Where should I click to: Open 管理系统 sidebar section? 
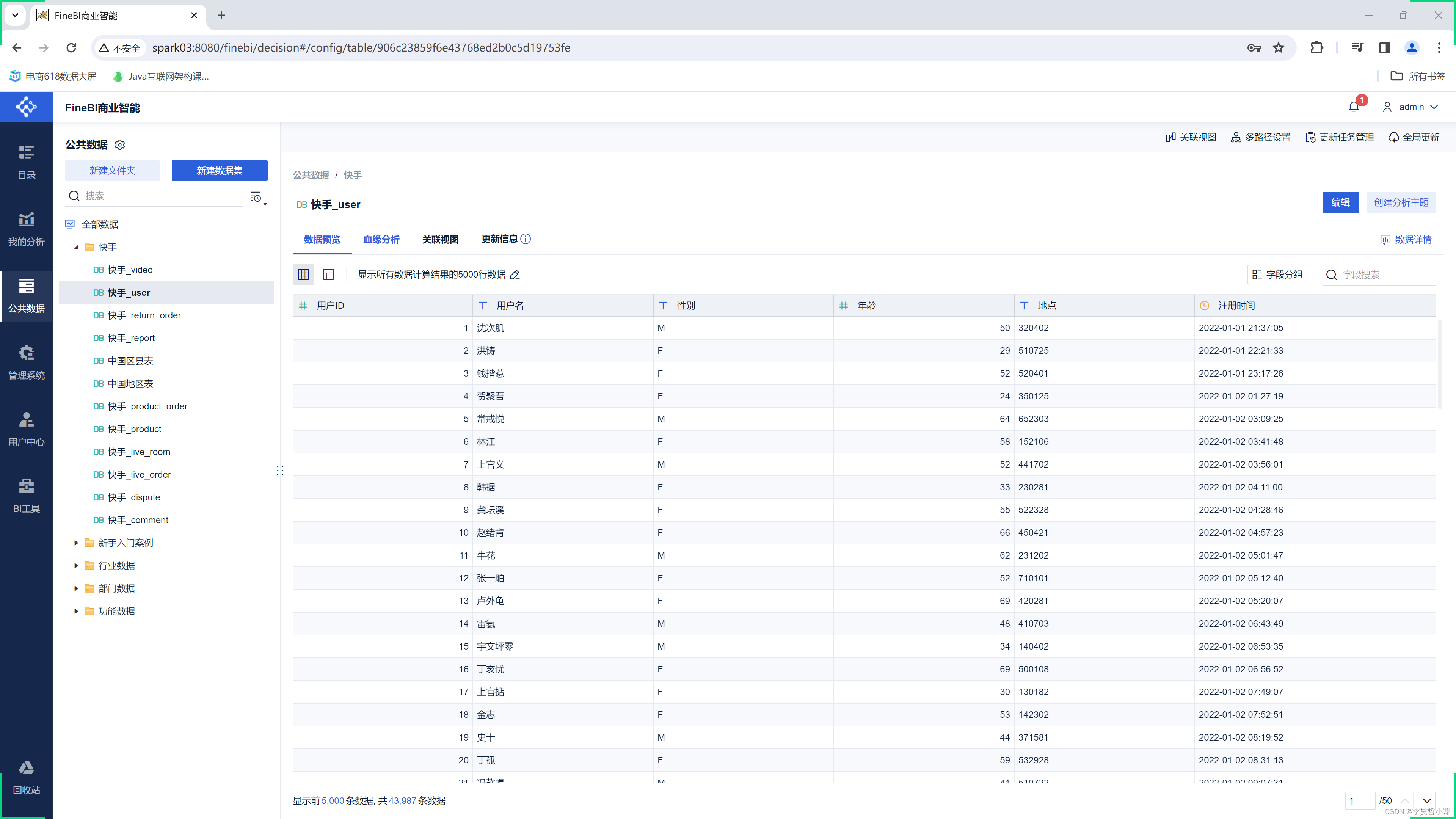26,363
